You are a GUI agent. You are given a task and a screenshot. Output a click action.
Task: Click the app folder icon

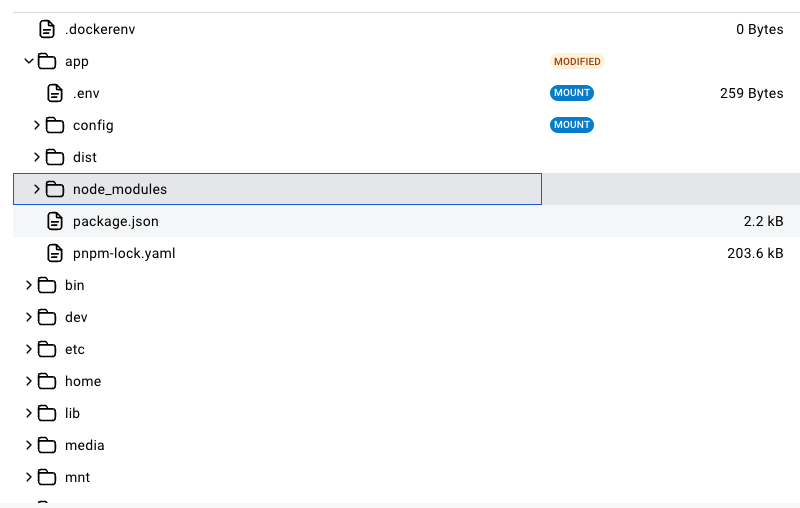tap(46, 61)
